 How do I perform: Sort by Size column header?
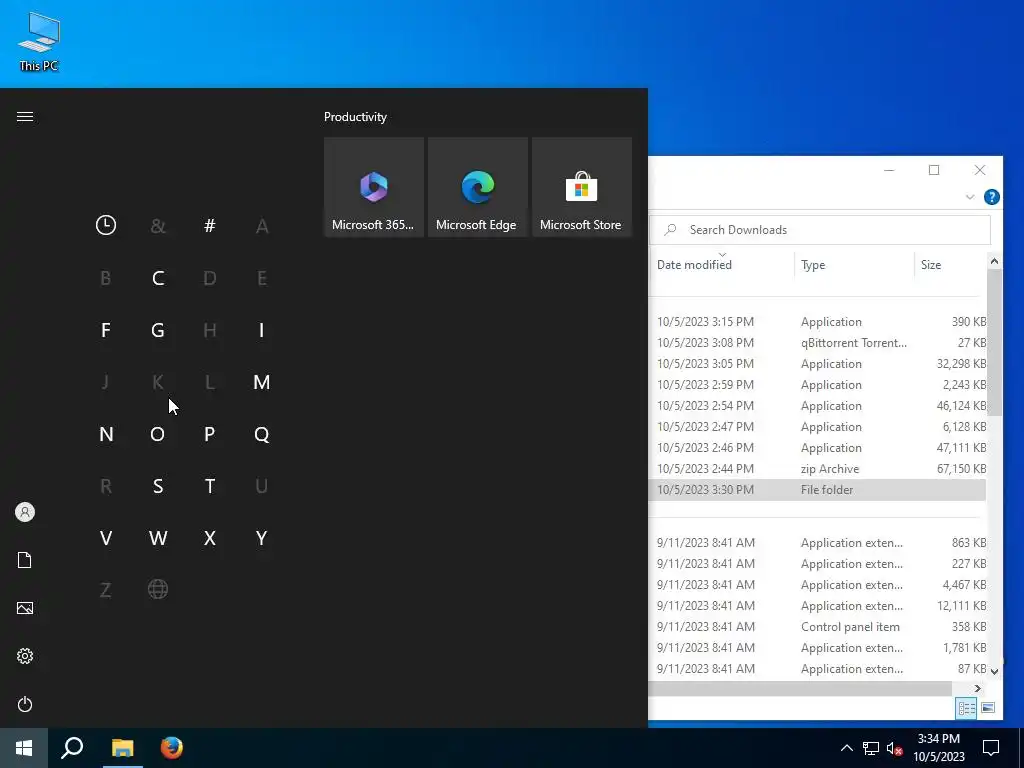tap(950, 264)
